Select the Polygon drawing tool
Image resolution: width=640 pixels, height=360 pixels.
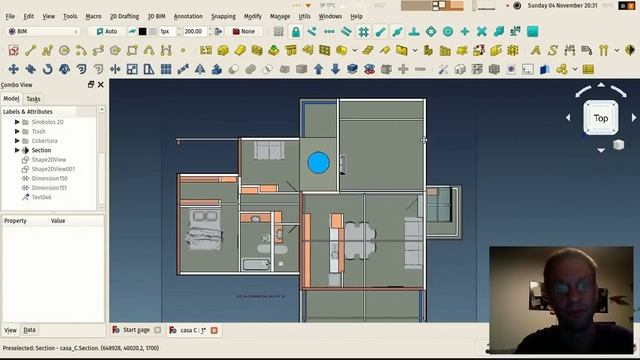click(x=115, y=50)
